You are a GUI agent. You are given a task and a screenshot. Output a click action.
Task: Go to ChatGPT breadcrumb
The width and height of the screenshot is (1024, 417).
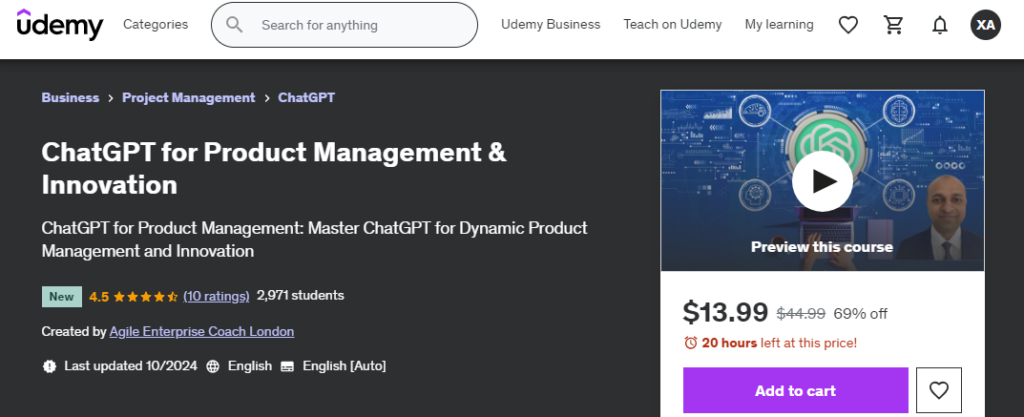306,98
